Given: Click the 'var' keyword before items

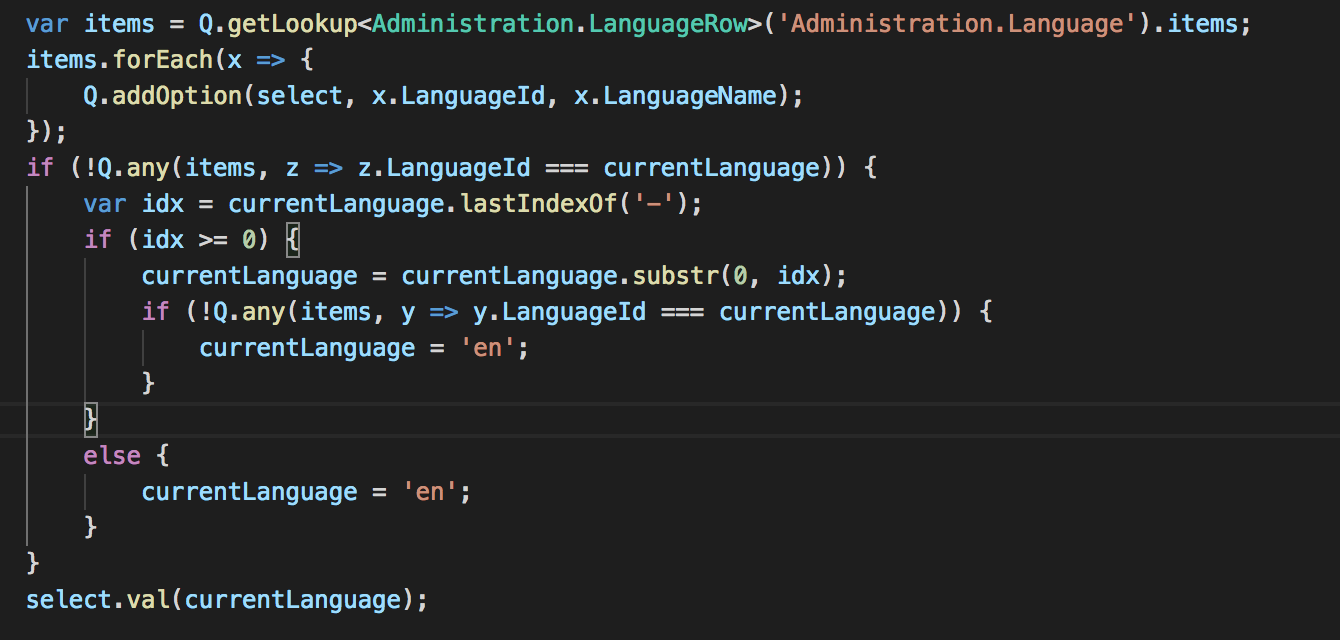Looking at the screenshot, I should (x=48, y=24).
